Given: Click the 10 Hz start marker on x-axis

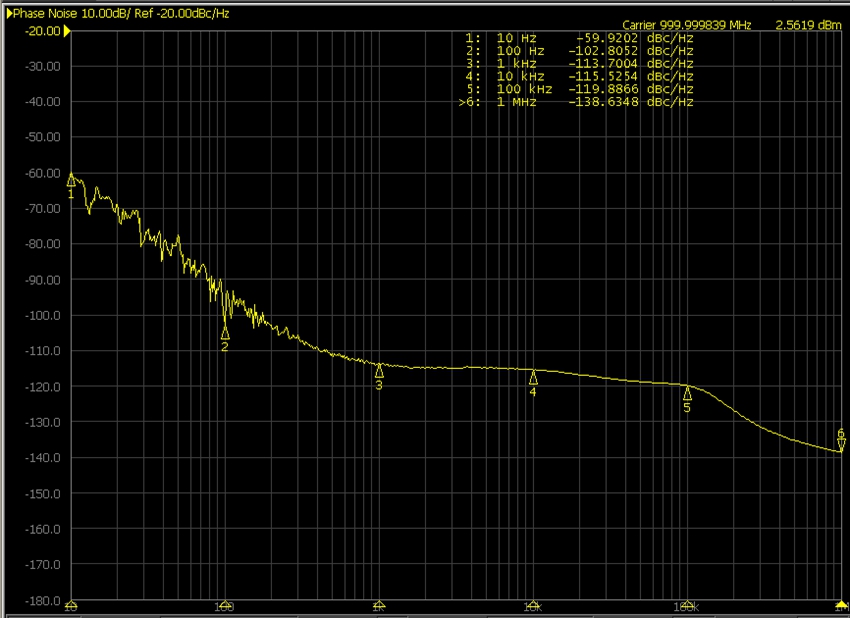Looking at the screenshot, I should [71, 606].
